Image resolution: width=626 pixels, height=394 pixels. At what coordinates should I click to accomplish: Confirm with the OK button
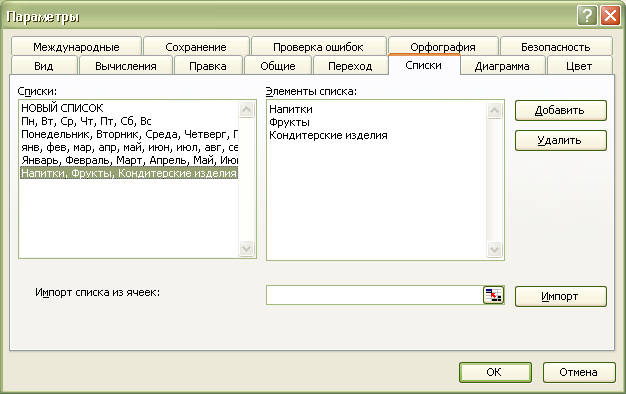[x=495, y=372]
